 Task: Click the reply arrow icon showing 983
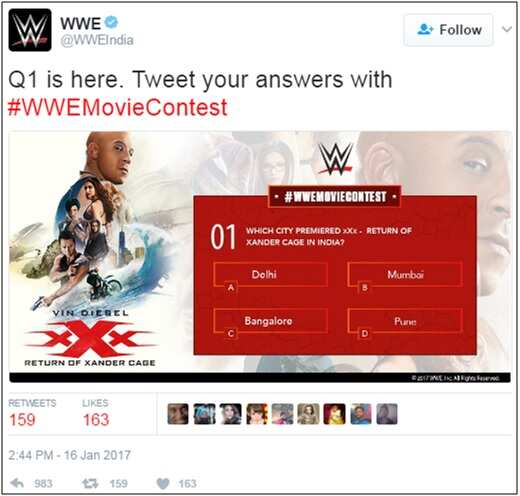pos(17,483)
